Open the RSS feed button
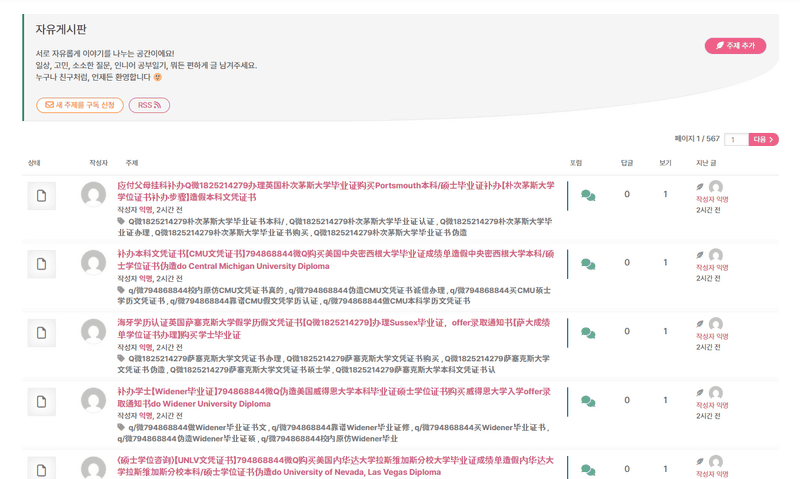 click(149, 105)
